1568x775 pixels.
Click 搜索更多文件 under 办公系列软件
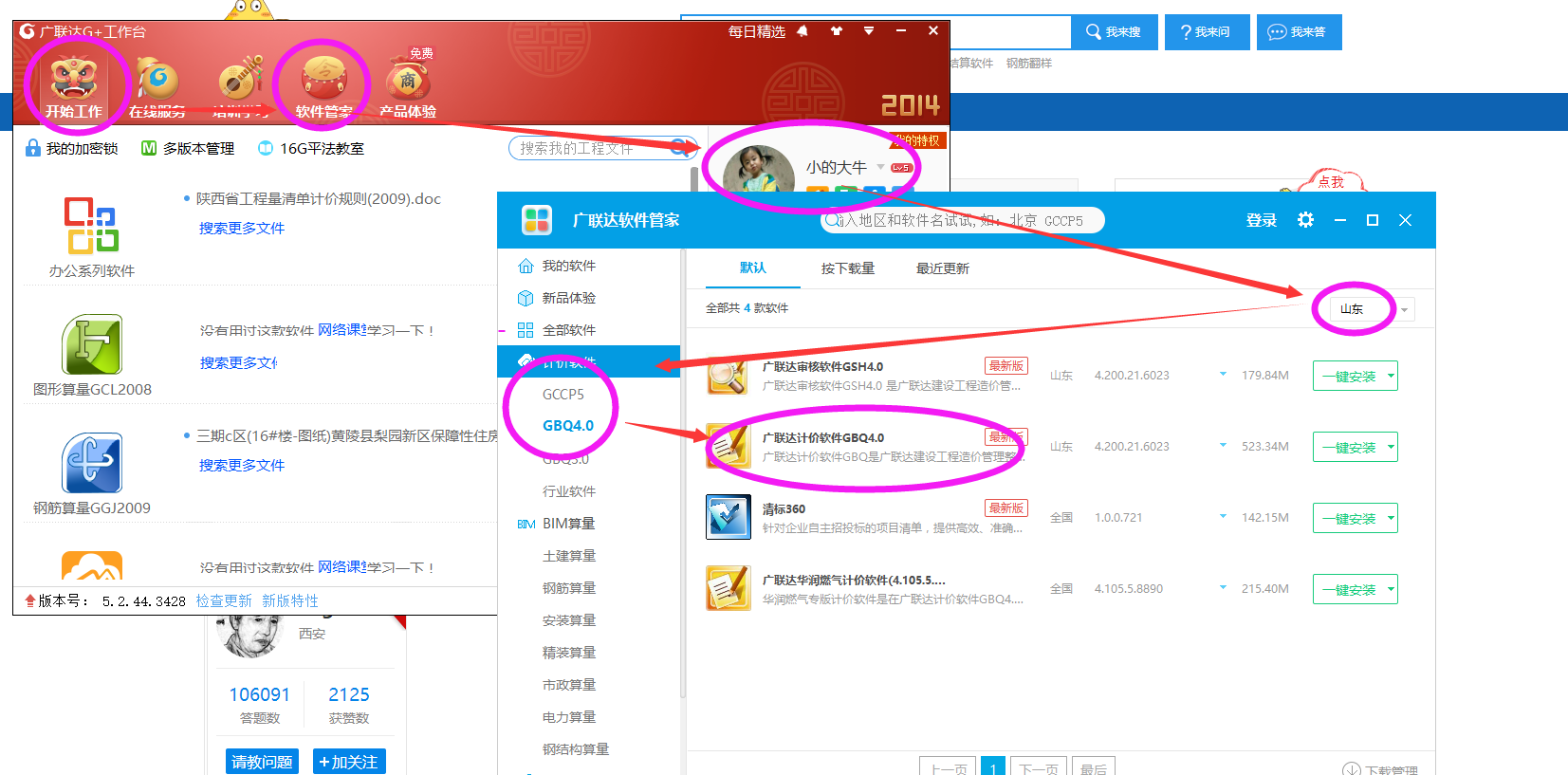[242, 228]
